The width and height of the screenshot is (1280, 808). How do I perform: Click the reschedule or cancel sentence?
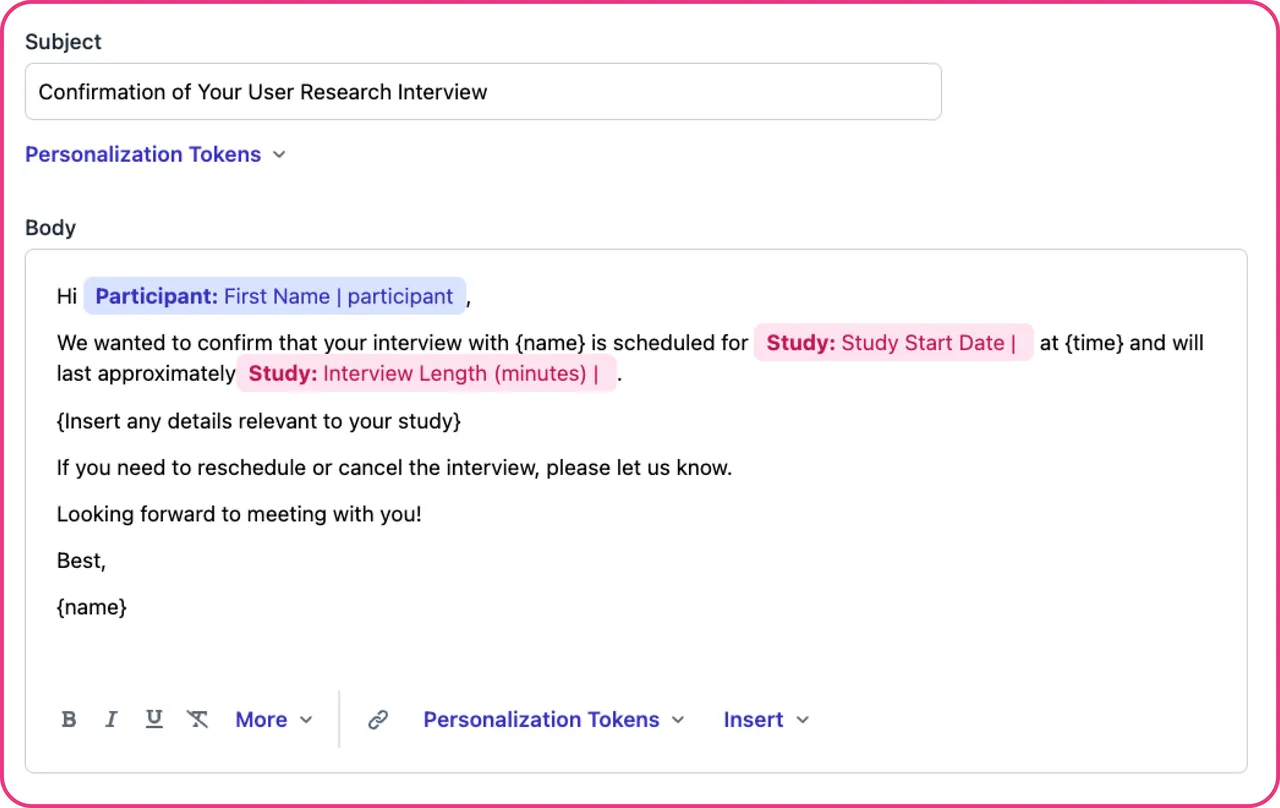[394, 467]
